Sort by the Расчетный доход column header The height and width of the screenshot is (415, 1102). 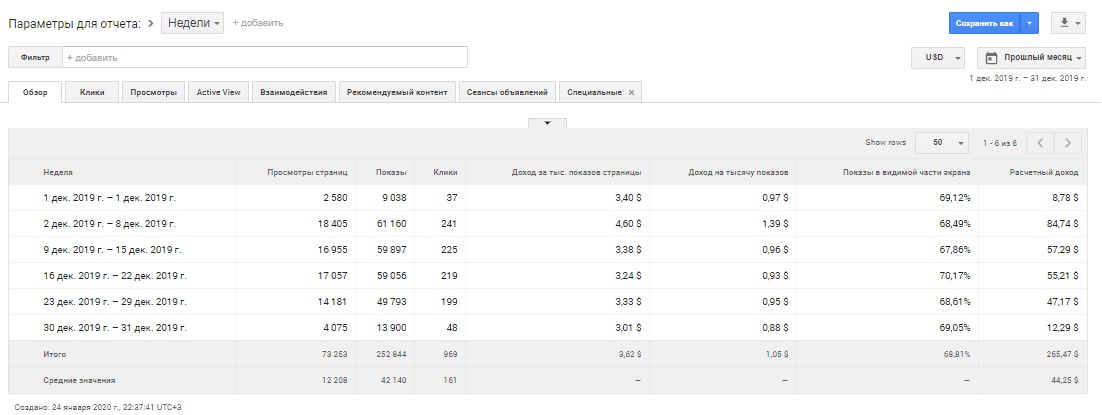[x=1051, y=172]
